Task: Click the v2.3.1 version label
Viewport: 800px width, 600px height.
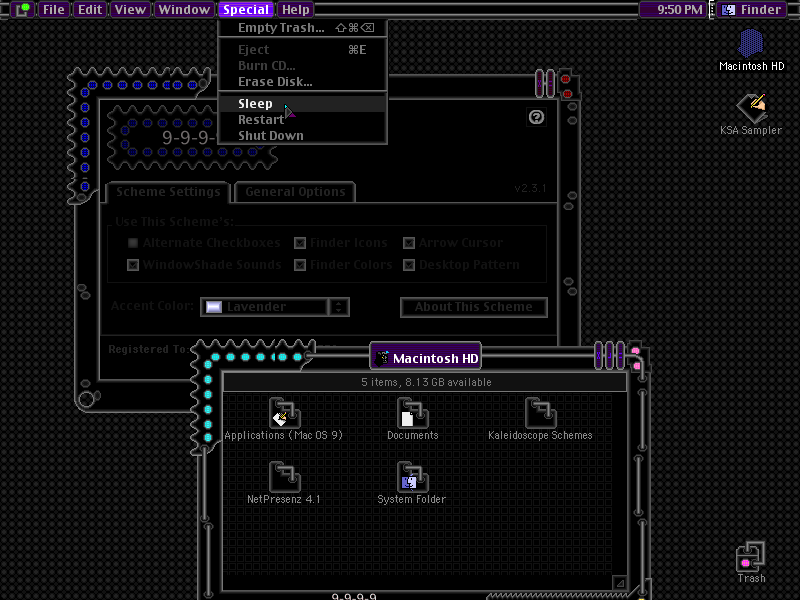Action: 530,188
